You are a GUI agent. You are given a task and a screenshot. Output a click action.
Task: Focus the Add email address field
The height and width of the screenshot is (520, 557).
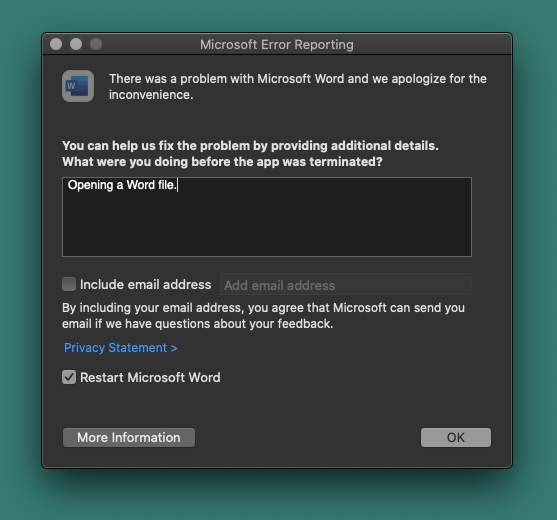pyautogui.click(x=346, y=285)
